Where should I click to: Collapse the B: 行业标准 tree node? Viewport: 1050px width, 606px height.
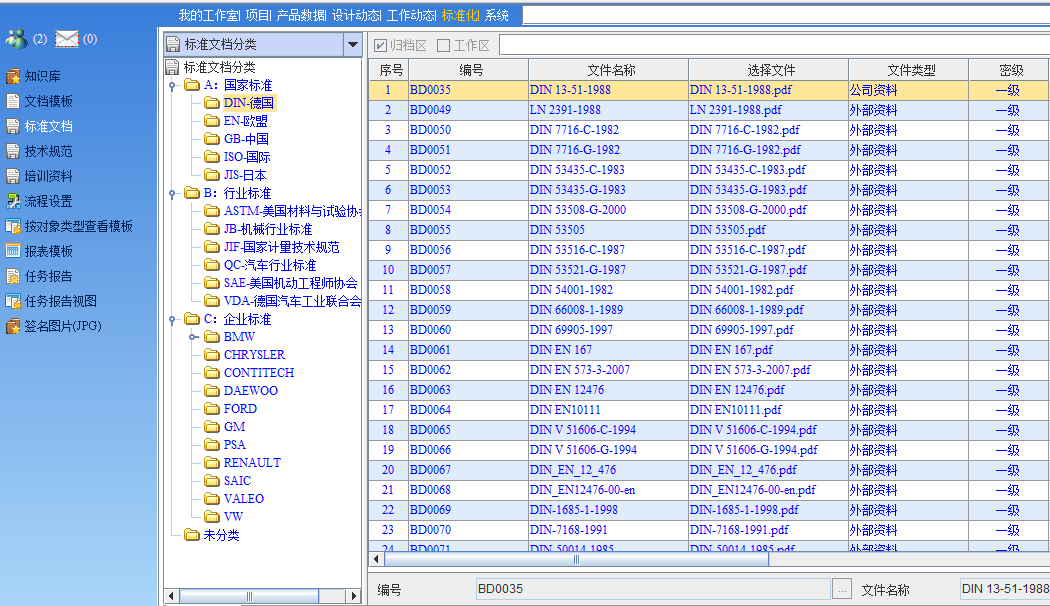coord(173,194)
